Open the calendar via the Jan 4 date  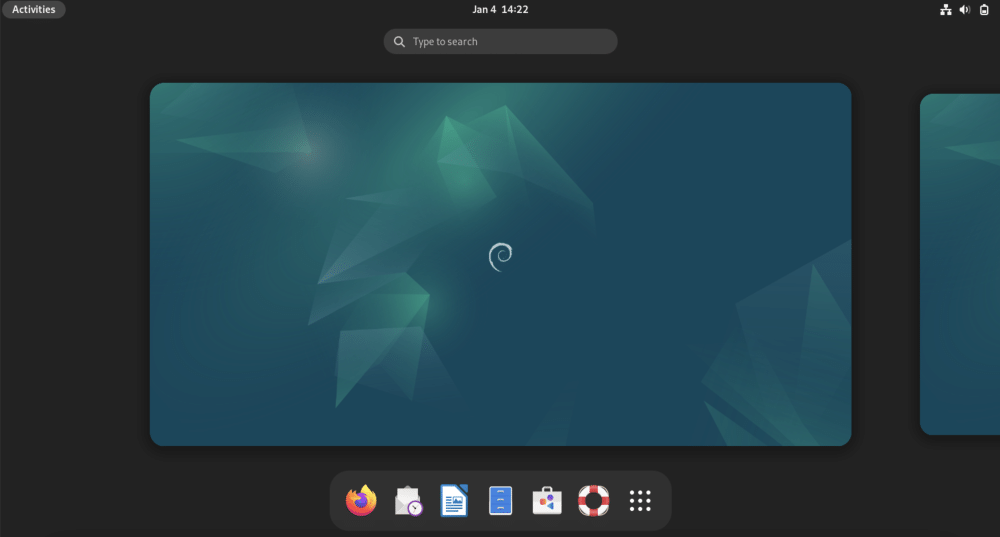pyautogui.click(x=484, y=10)
